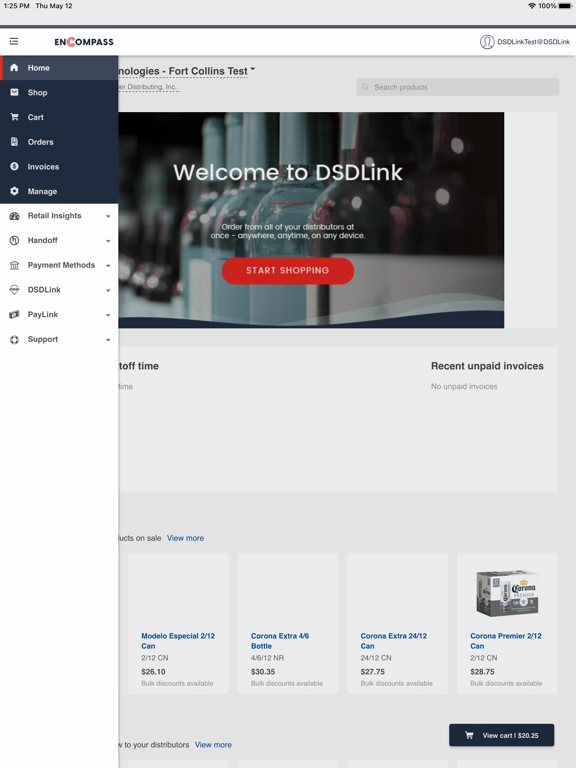Viewport: 576px width, 768px height.
Task: Click the Support lifebuoy icon
Action: pos(14,339)
